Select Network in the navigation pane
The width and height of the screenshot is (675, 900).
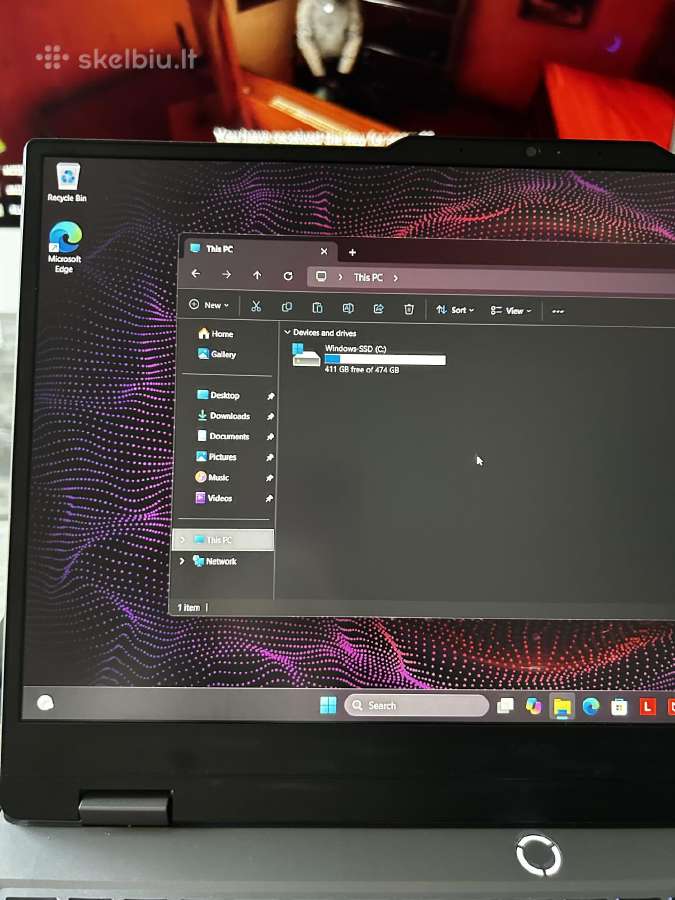[x=215, y=561]
